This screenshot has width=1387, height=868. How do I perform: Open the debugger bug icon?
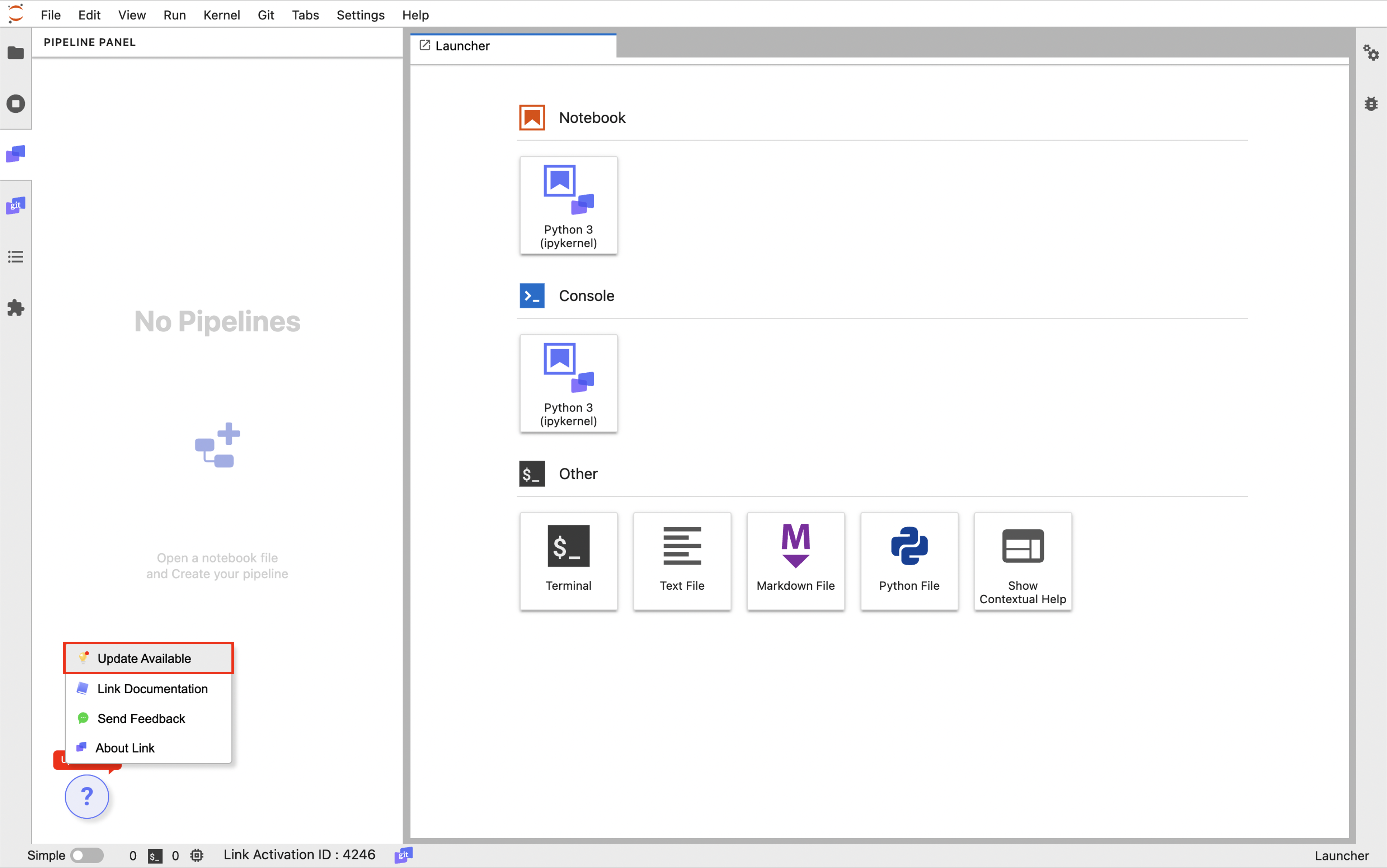pyautogui.click(x=1371, y=104)
